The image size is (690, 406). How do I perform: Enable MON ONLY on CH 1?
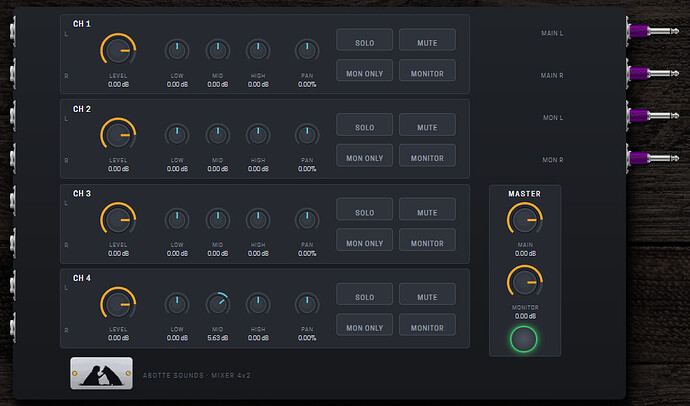point(364,70)
